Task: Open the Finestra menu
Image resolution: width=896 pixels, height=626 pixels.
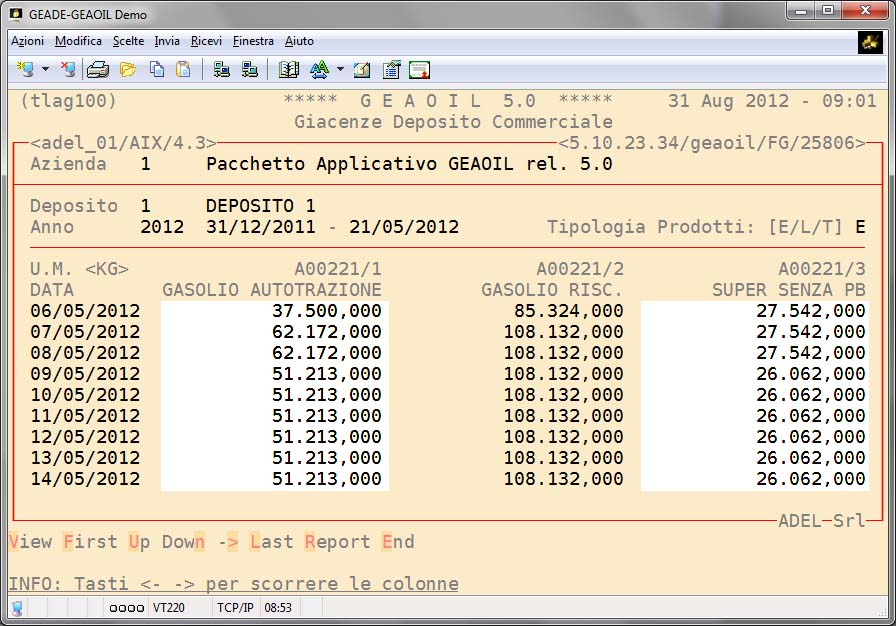Action: [253, 41]
